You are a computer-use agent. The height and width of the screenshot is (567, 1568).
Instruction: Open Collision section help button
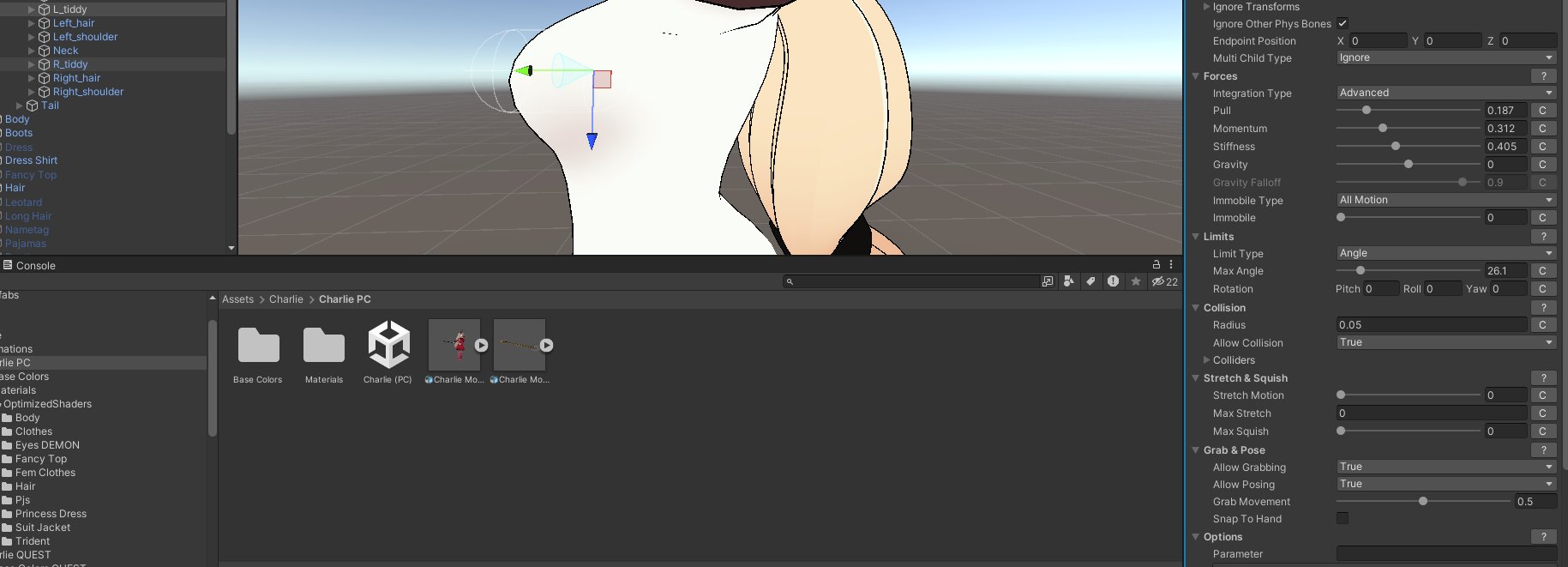pos(1543,308)
